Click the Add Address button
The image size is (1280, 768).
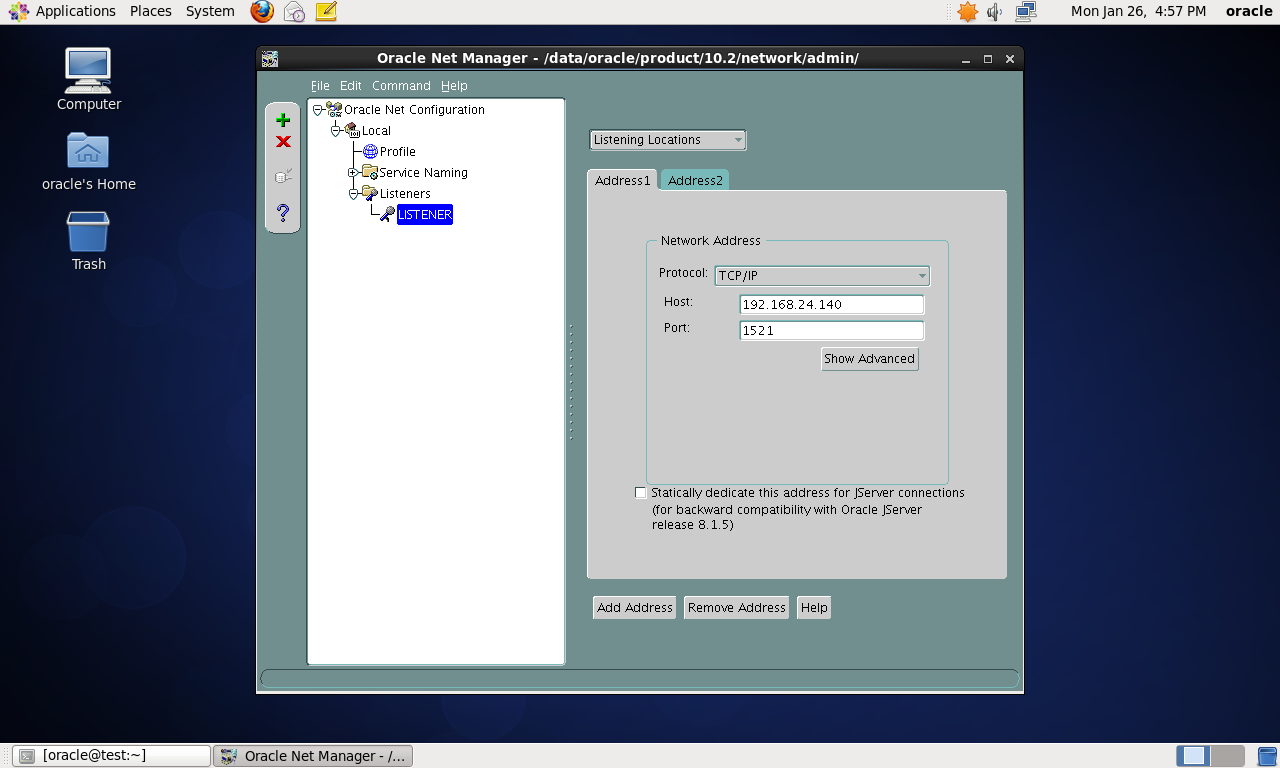634,608
